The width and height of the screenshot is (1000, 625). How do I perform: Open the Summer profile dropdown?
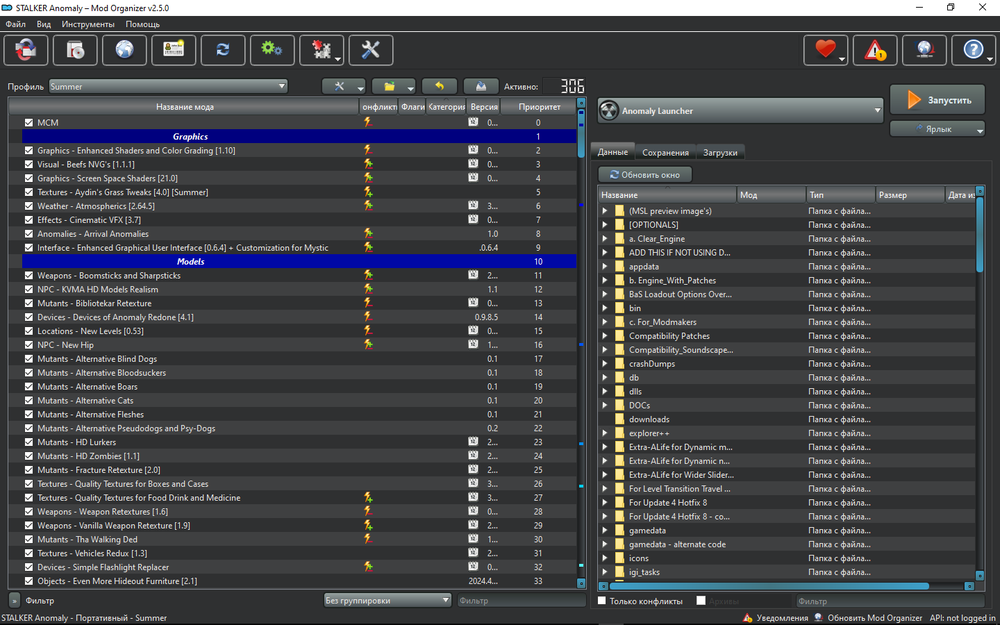pos(168,86)
